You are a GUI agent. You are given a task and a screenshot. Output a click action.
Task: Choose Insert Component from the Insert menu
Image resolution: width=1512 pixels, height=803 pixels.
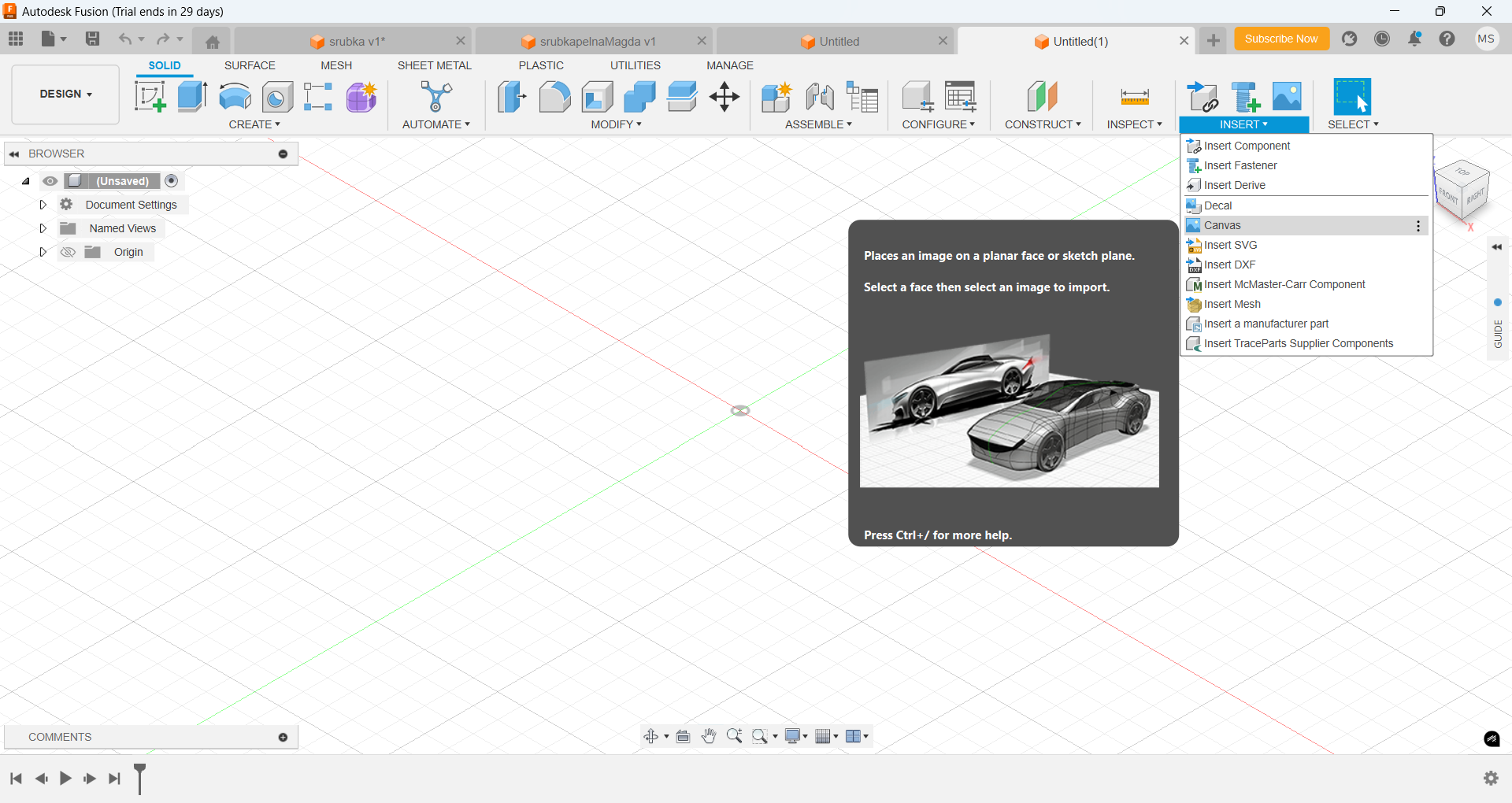[1306, 146]
